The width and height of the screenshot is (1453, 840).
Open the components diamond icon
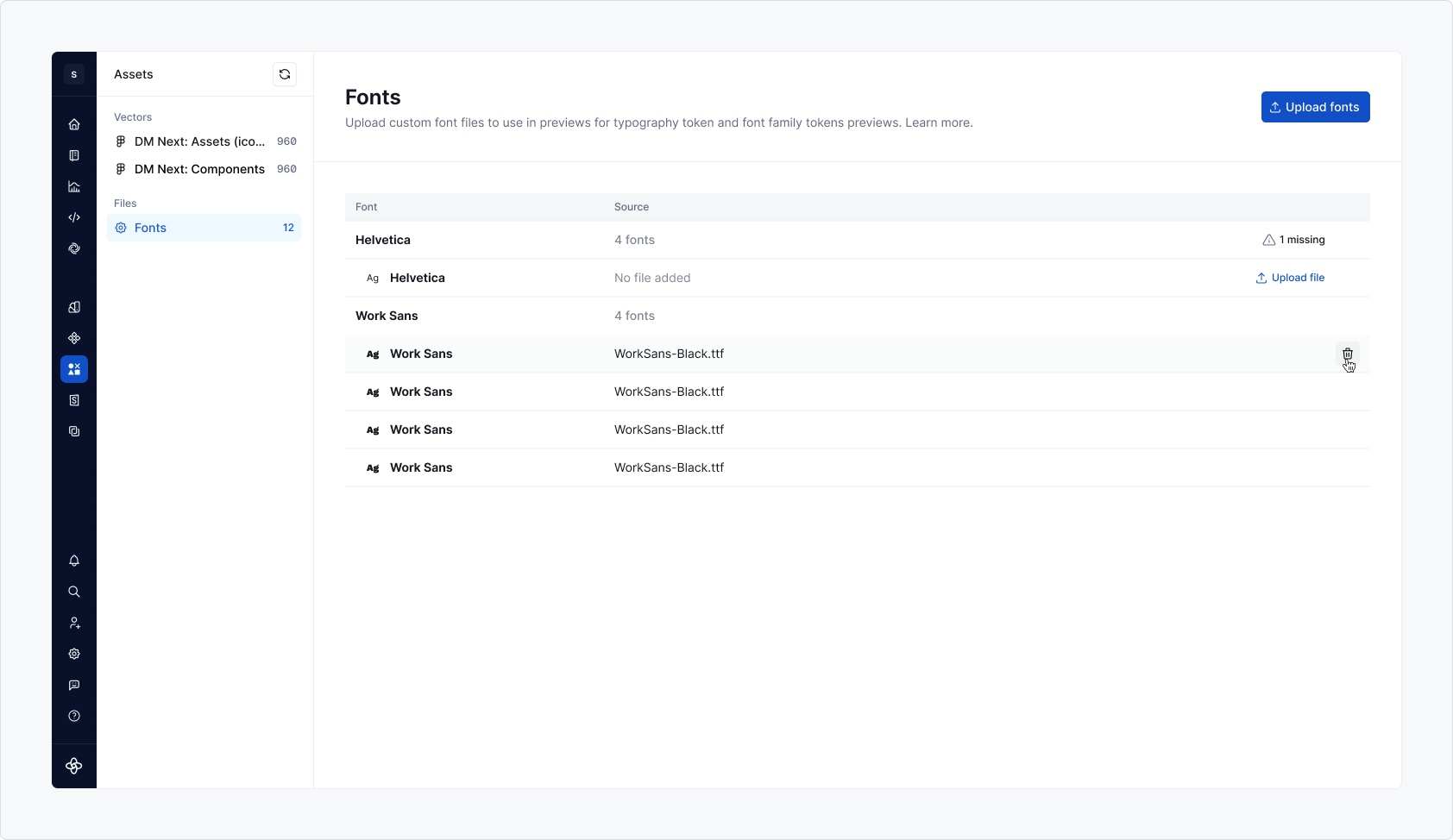(x=74, y=338)
